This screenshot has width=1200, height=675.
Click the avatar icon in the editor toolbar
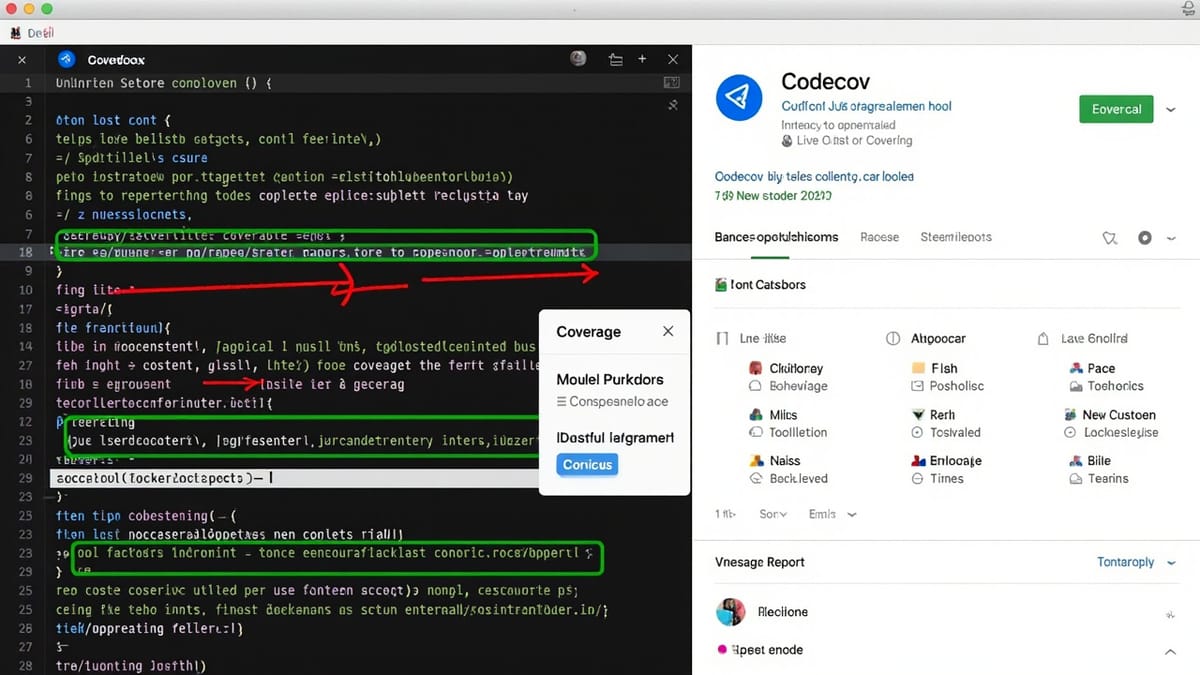tap(578, 59)
